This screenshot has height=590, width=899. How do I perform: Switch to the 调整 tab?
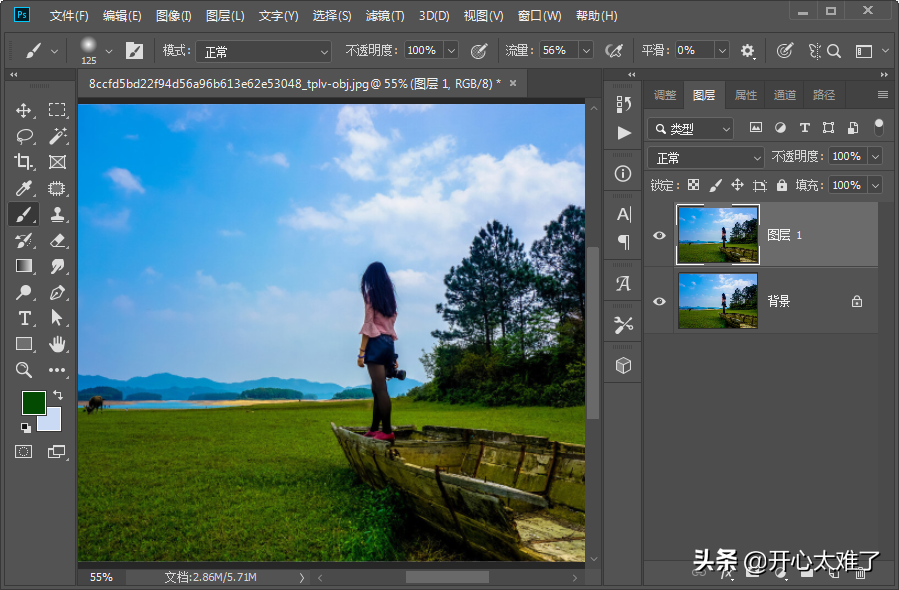(665, 95)
